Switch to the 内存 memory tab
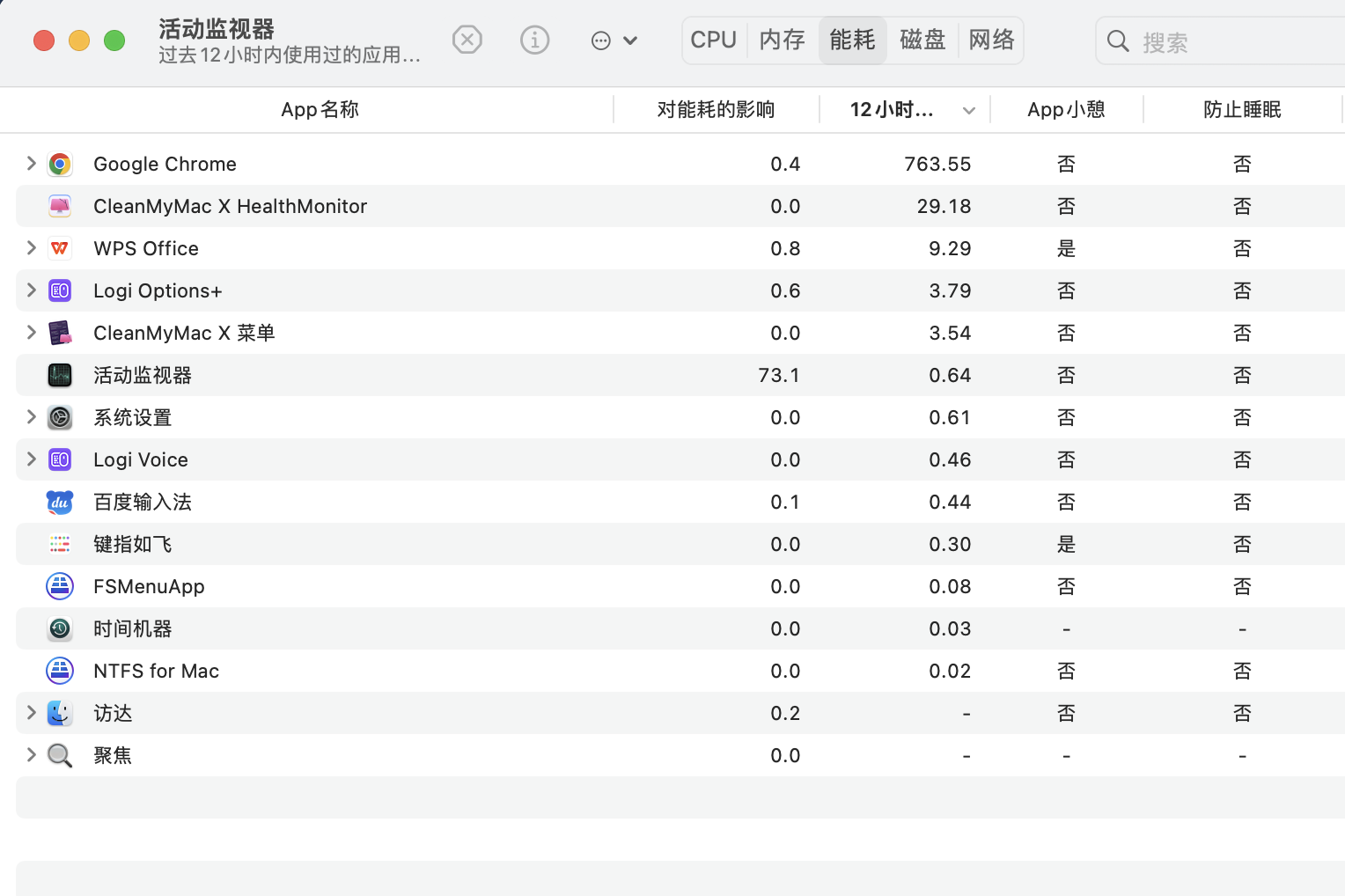This screenshot has width=1345, height=896. pos(782,40)
